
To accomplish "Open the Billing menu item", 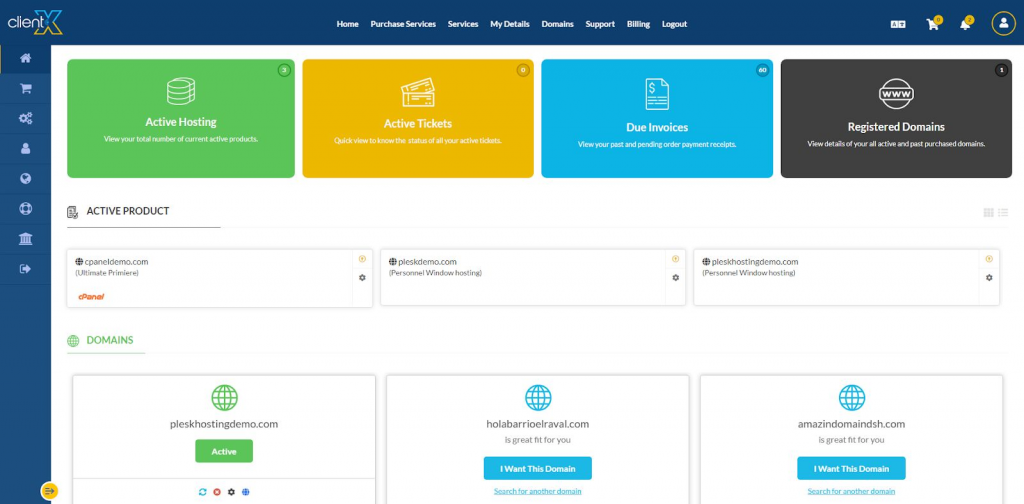I will click(x=638, y=24).
